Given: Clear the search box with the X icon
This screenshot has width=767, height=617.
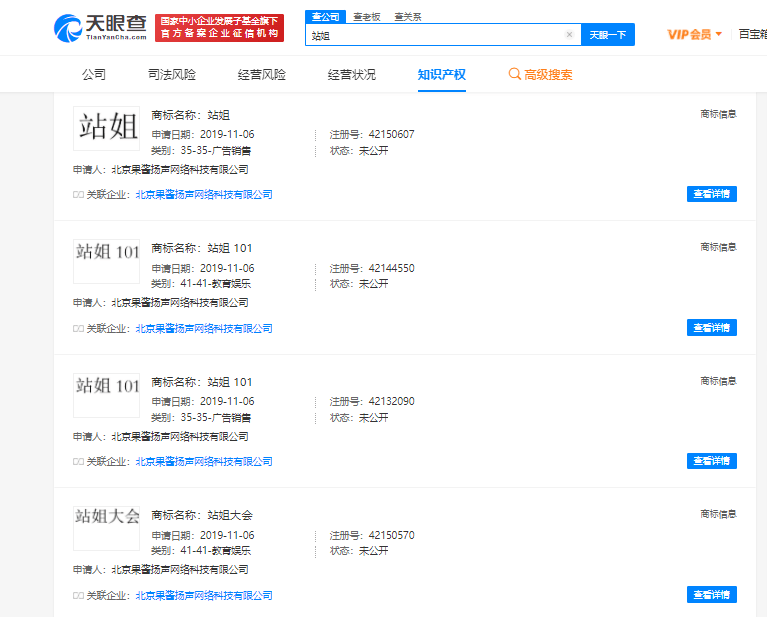Looking at the screenshot, I should pos(569,35).
